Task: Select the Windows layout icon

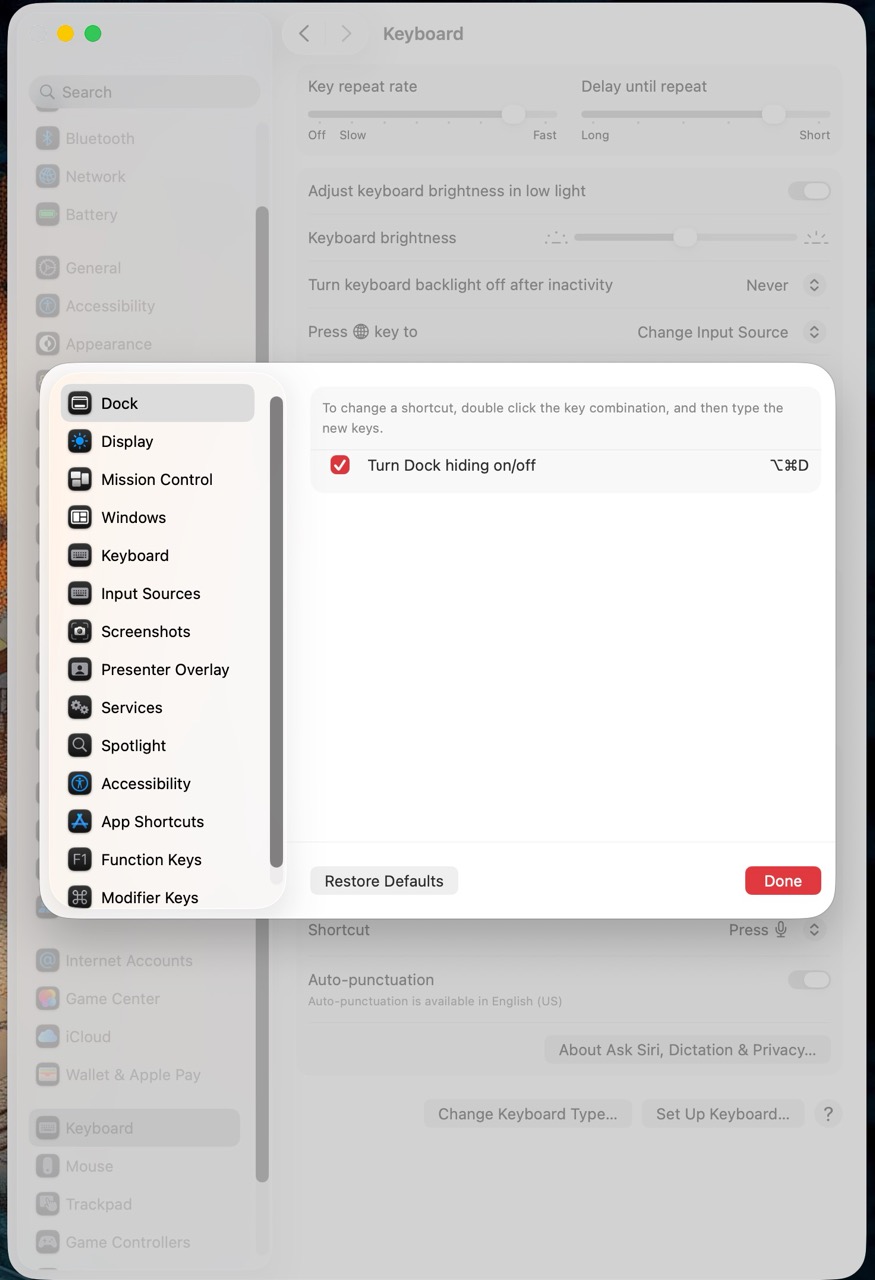Action: click(80, 517)
